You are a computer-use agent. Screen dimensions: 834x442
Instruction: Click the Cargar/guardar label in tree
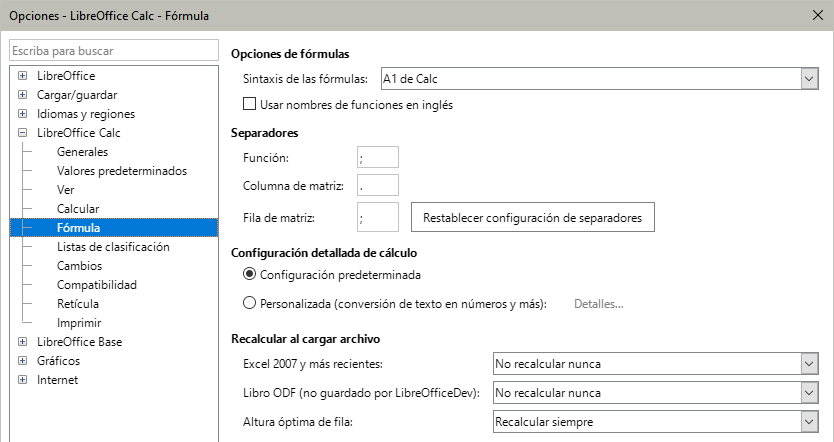pos(77,95)
